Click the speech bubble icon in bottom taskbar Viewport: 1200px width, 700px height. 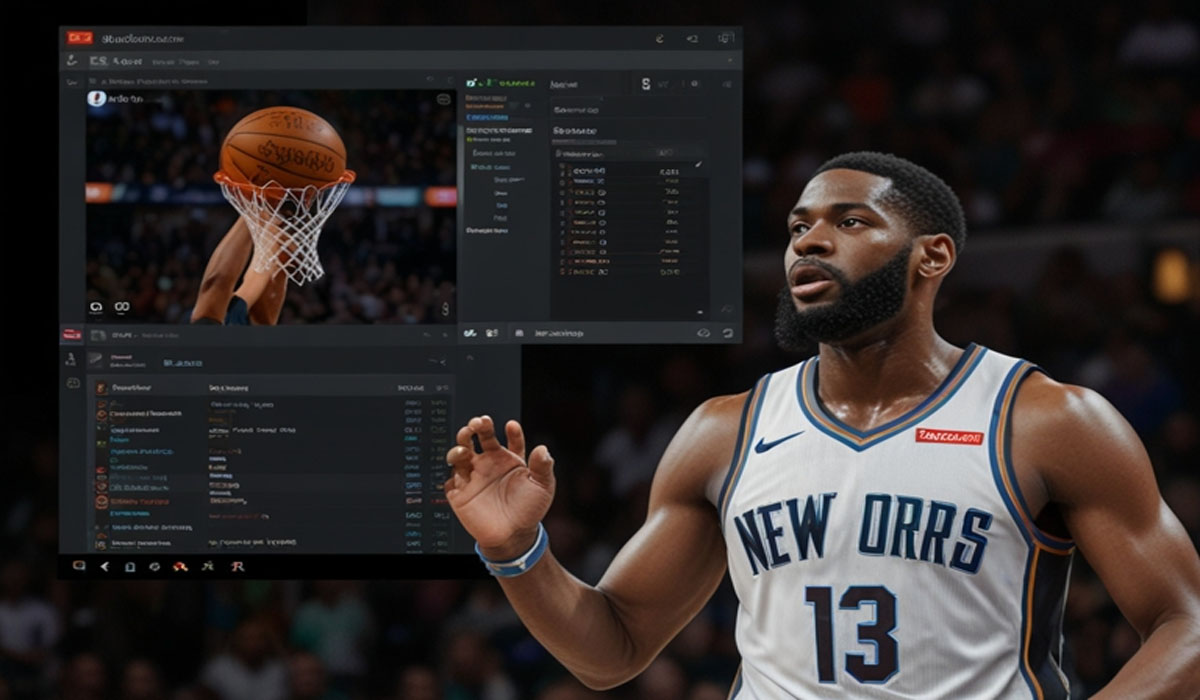79,566
